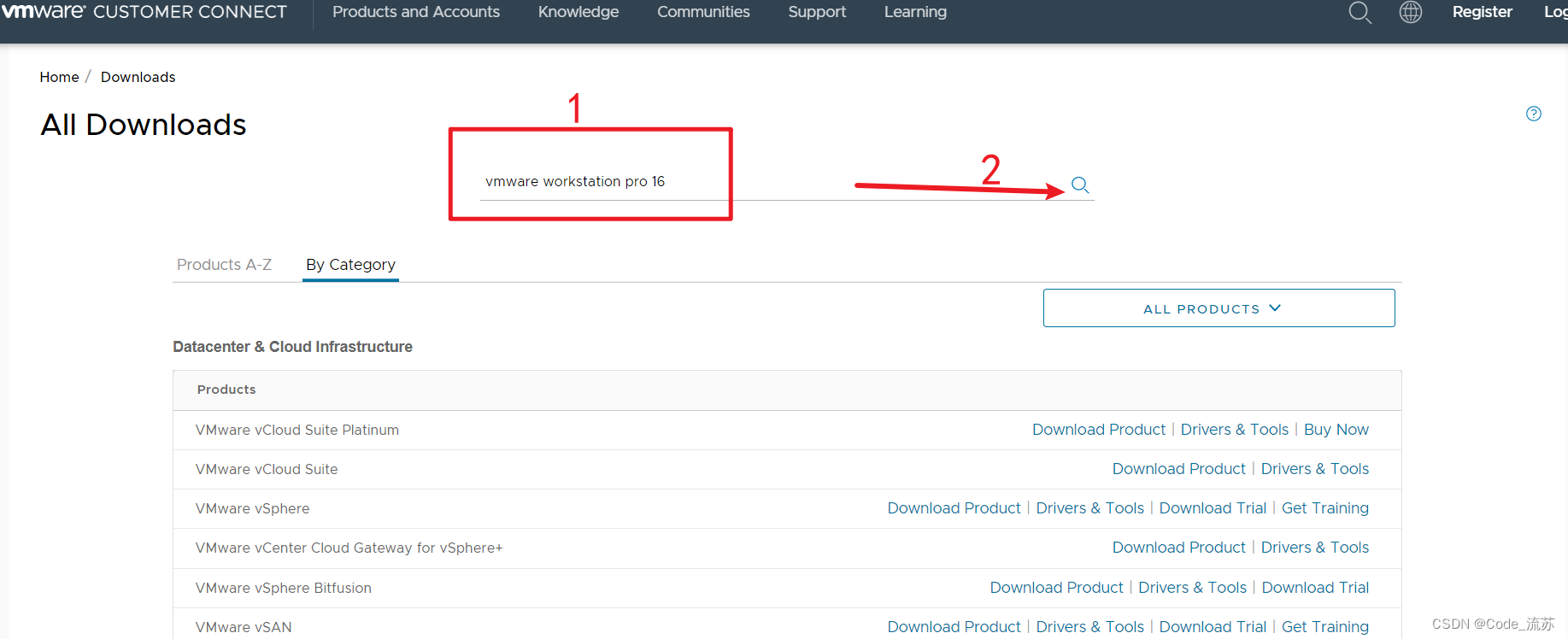The height and width of the screenshot is (639, 1568).
Task: Click the VMware vSphere Bitfusion product name
Action: [284, 589]
